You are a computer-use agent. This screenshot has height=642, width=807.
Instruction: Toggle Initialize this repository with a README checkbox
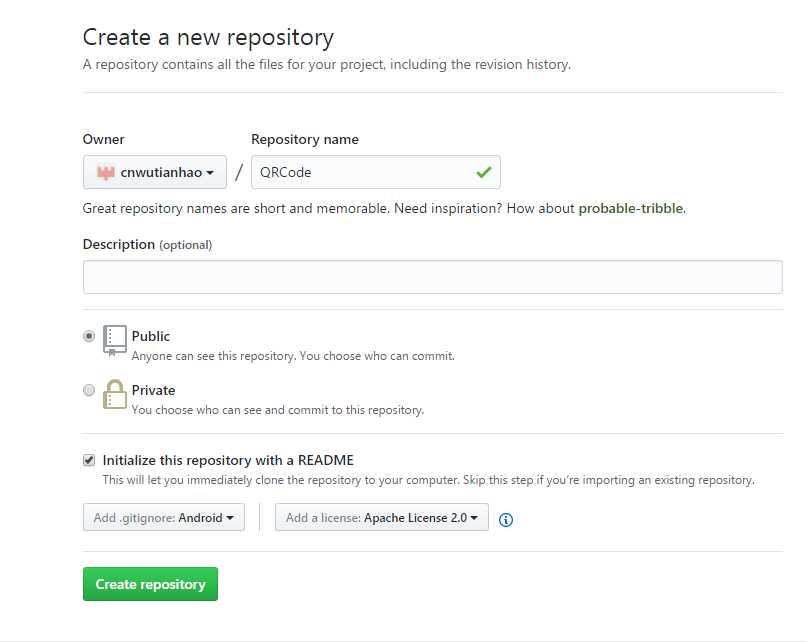(89, 460)
